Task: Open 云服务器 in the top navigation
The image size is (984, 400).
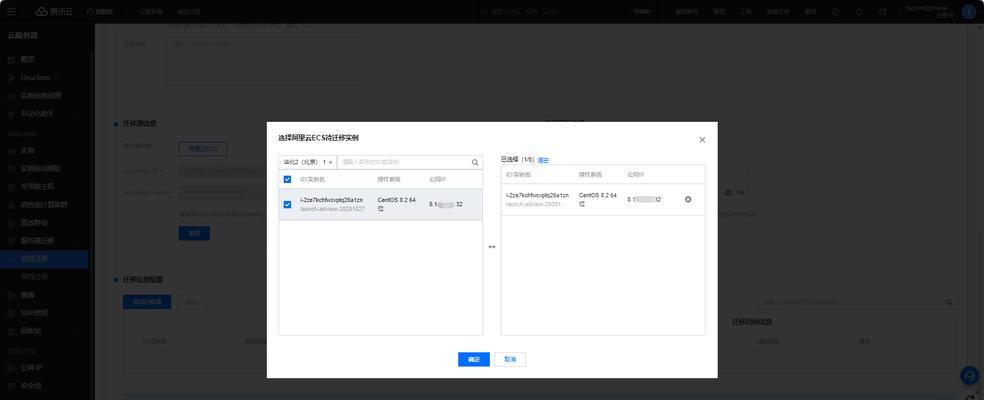Action: (150, 11)
